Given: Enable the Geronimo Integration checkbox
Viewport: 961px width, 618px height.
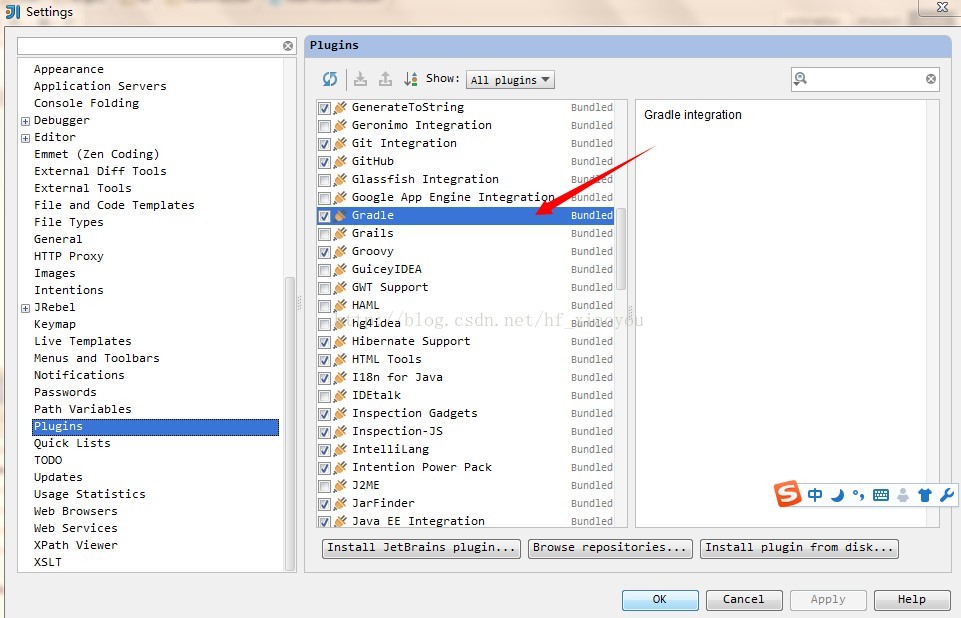Looking at the screenshot, I should point(324,125).
